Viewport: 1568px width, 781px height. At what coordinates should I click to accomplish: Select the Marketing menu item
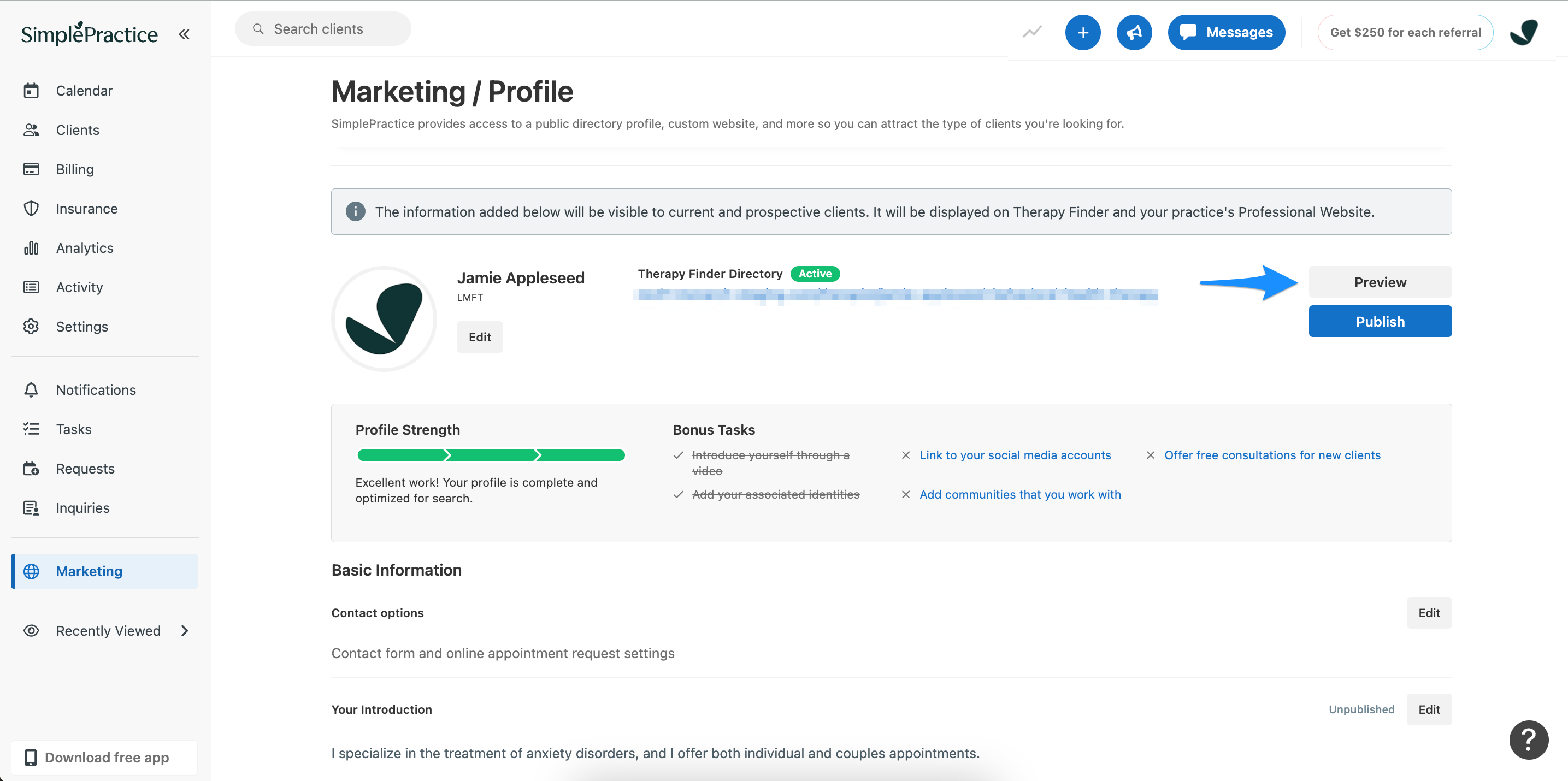(105, 571)
